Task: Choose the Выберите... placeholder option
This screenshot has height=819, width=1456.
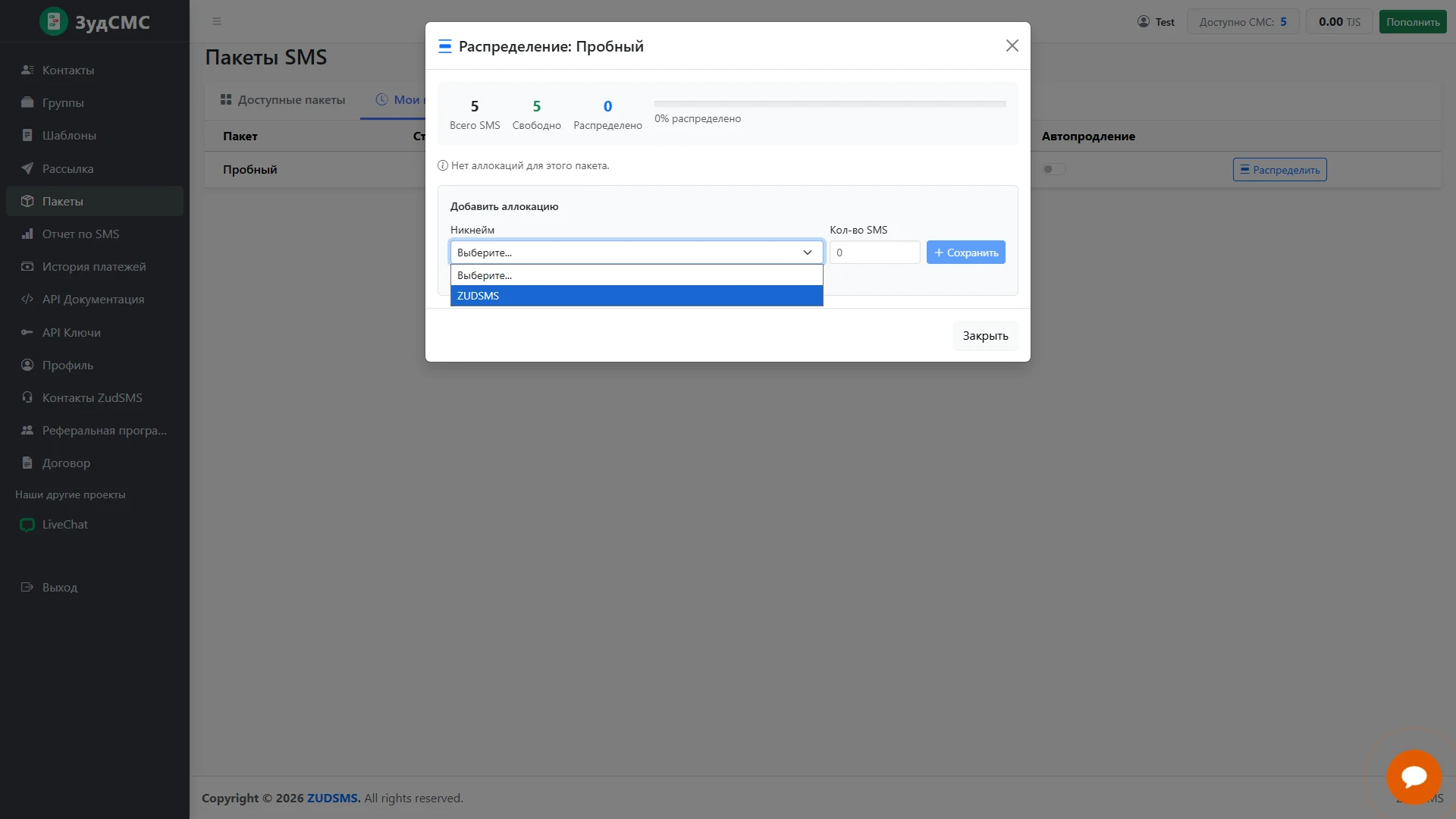Action: (637, 275)
